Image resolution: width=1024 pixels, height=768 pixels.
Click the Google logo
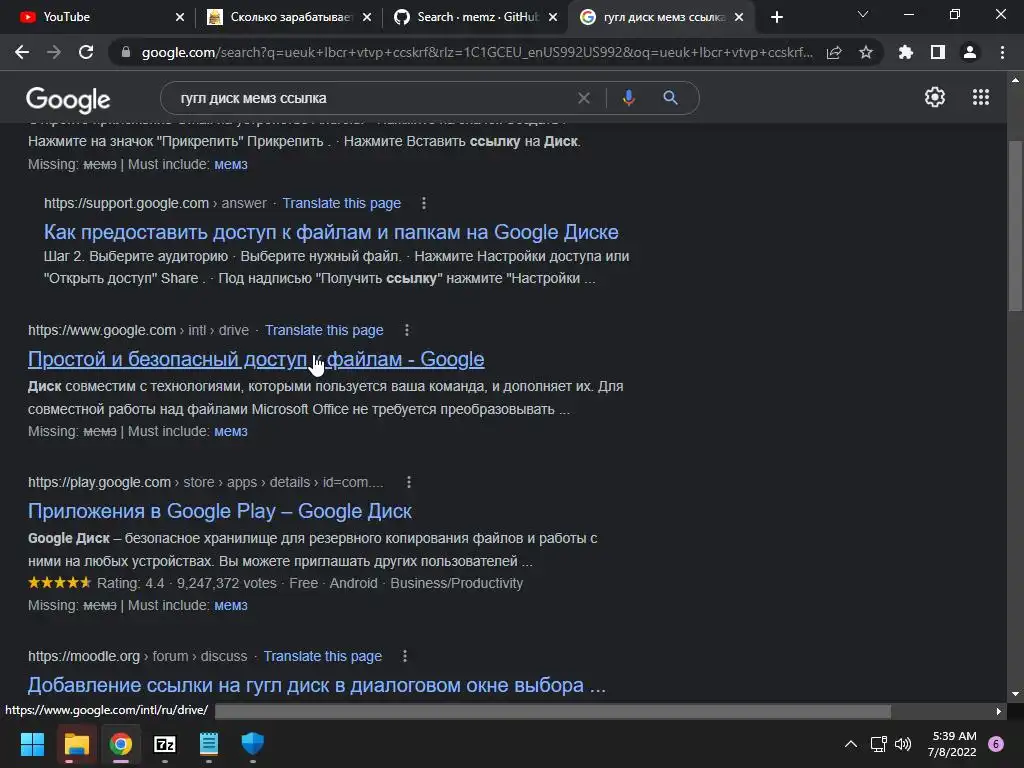[x=68, y=100]
